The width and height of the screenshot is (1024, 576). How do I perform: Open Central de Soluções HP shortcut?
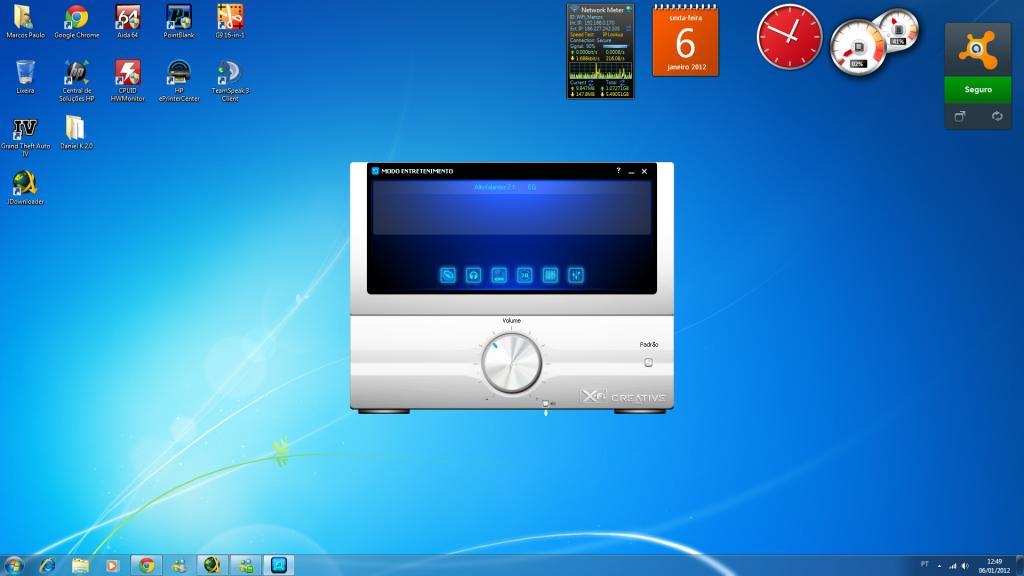[76, 81]
